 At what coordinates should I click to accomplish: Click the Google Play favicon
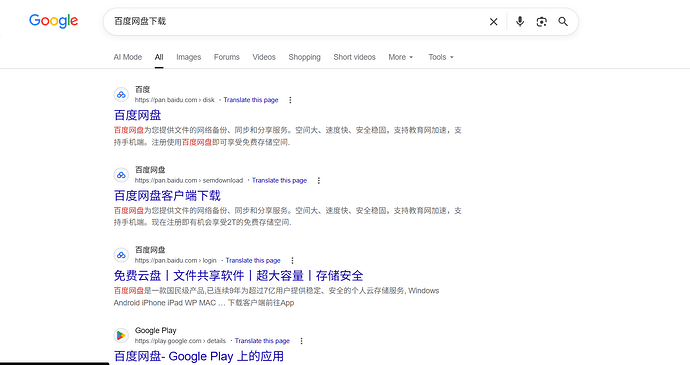tap(121, 336)
